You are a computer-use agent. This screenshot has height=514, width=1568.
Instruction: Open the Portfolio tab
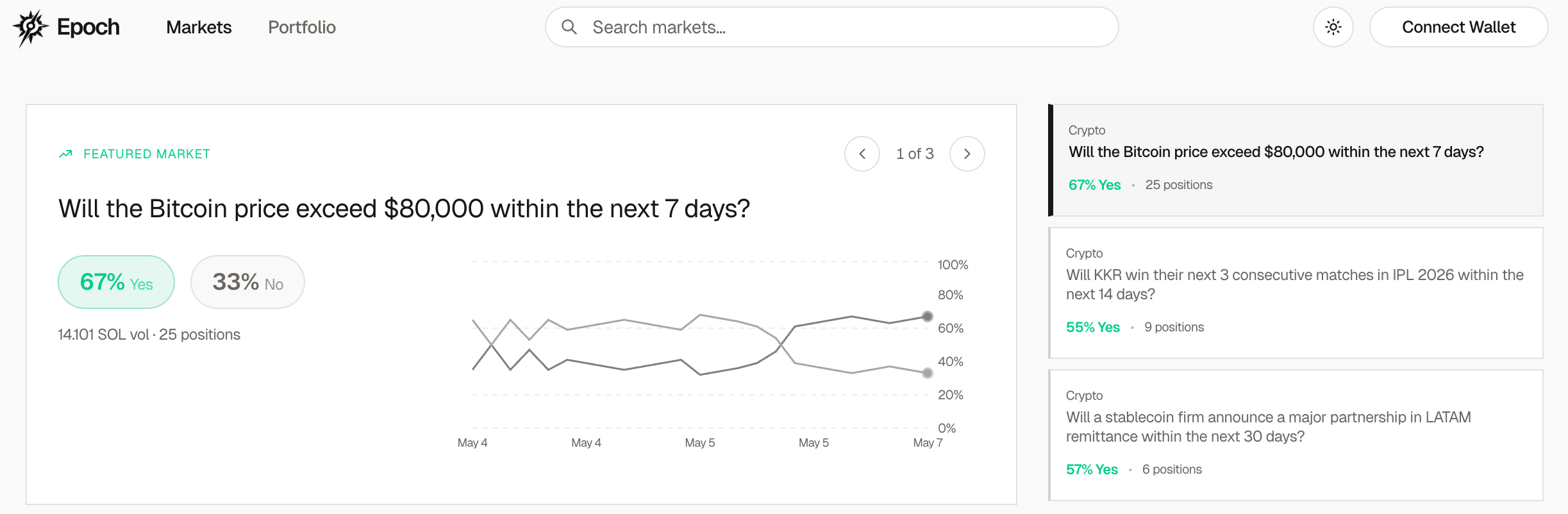pos(302,27)
